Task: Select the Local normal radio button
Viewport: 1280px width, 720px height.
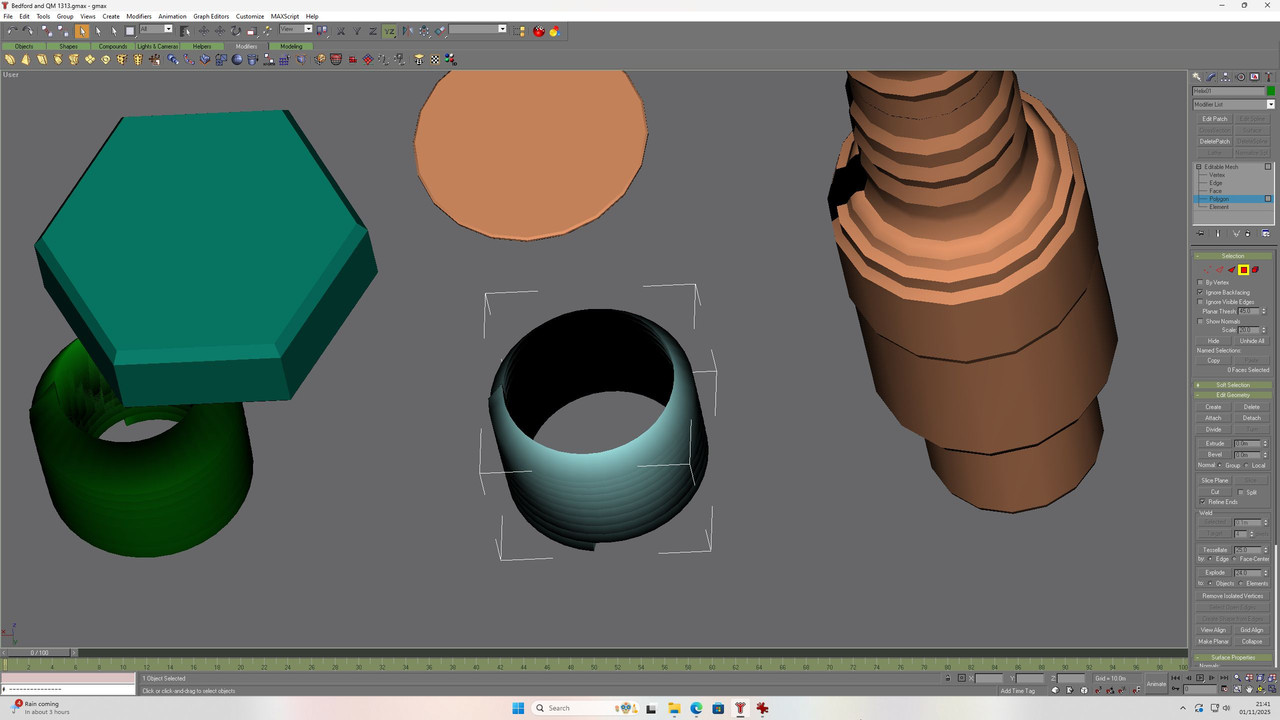Action: [x=1246, y=465]
